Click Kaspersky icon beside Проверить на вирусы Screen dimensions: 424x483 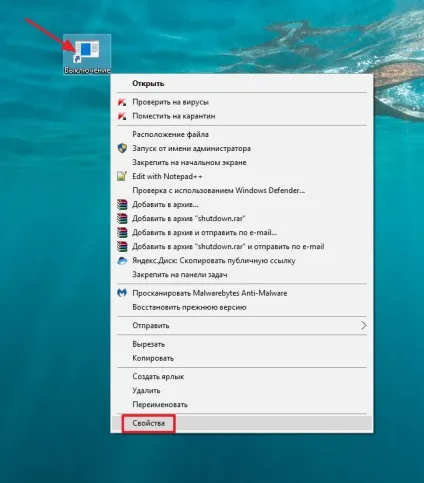tap(122, 102)
